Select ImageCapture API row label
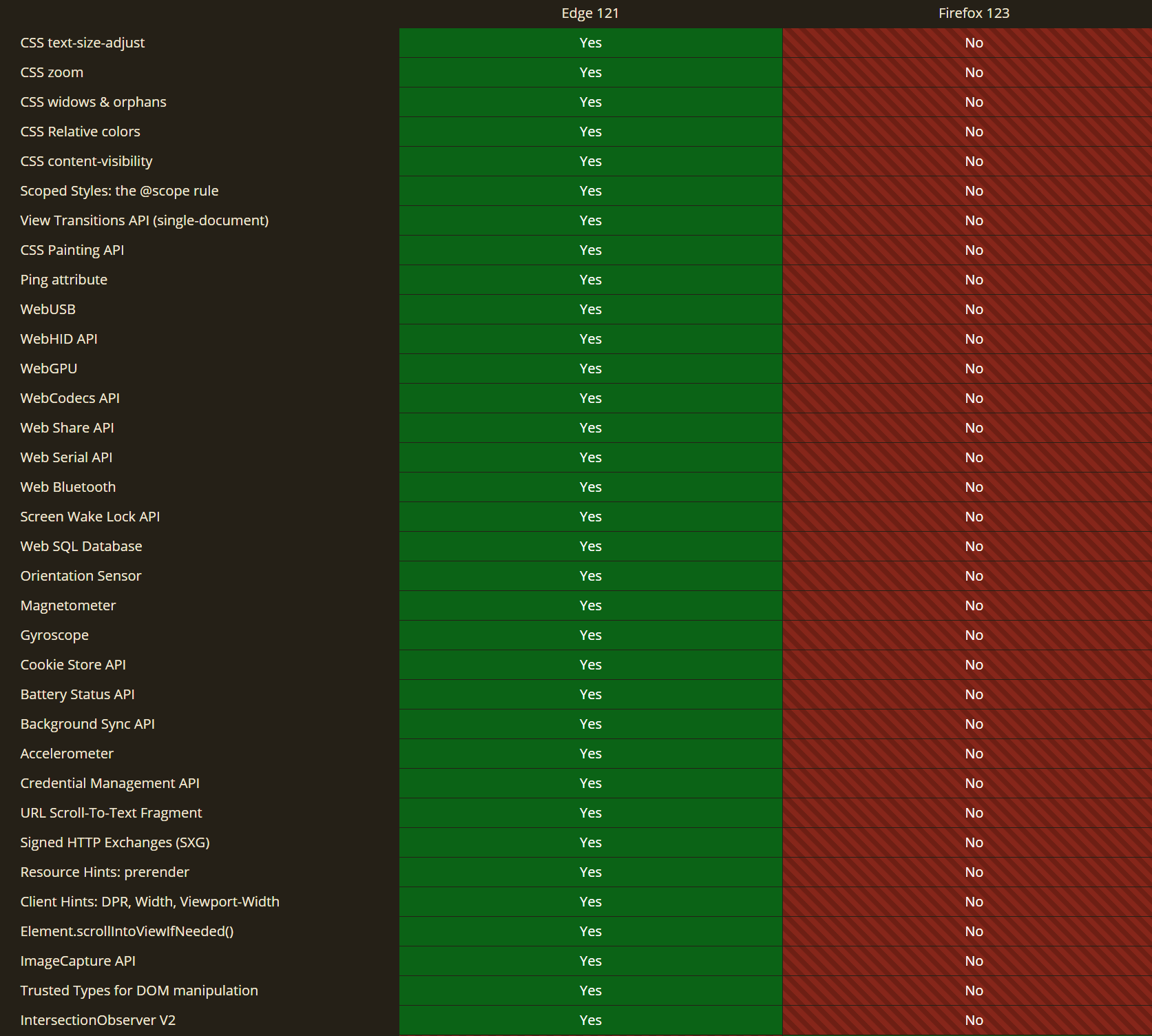The image size is (1152, 1036). pos(78,961)
